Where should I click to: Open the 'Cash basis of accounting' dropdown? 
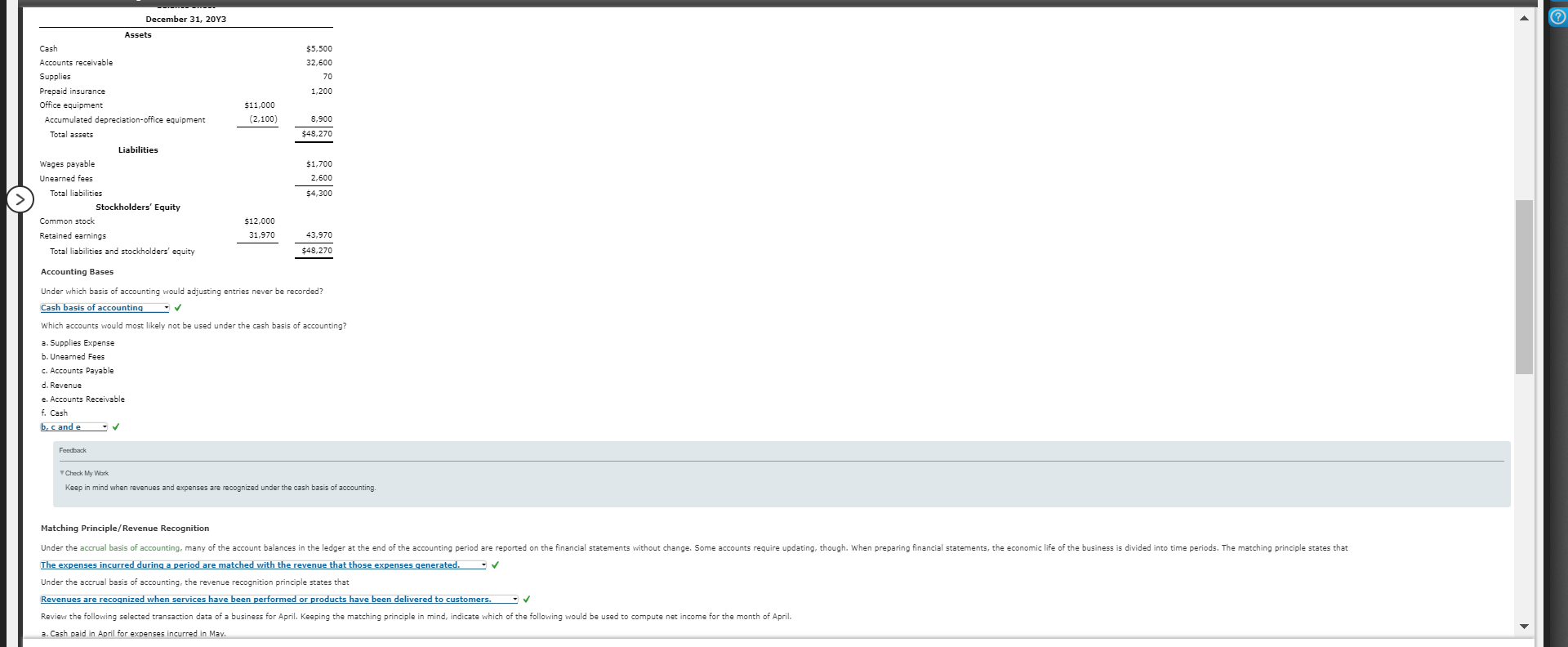point(105,308)
